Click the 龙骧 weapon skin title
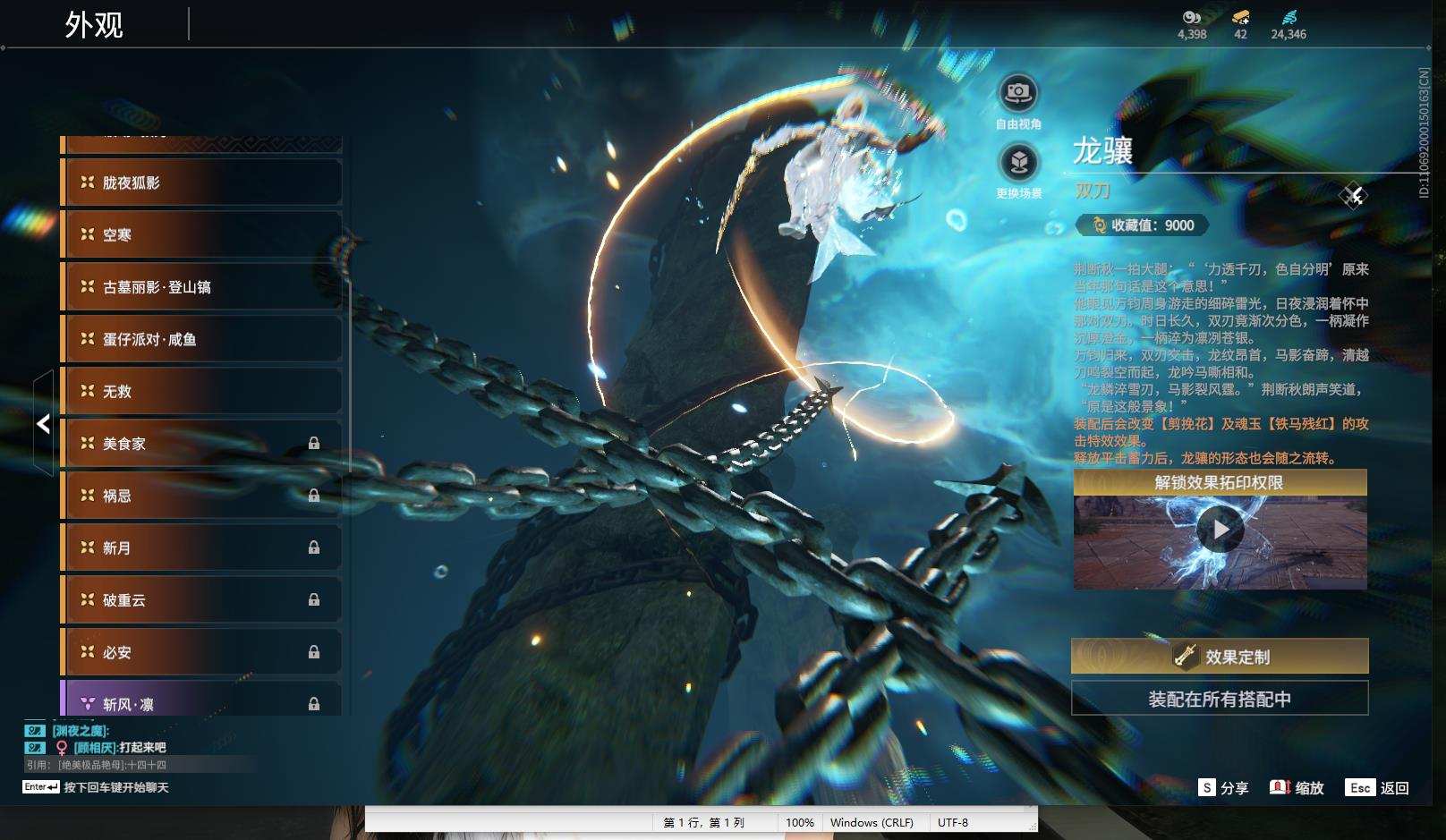Image resolution: width=1446 pixels, height=840 pixels. click(x=1103, y=151)
